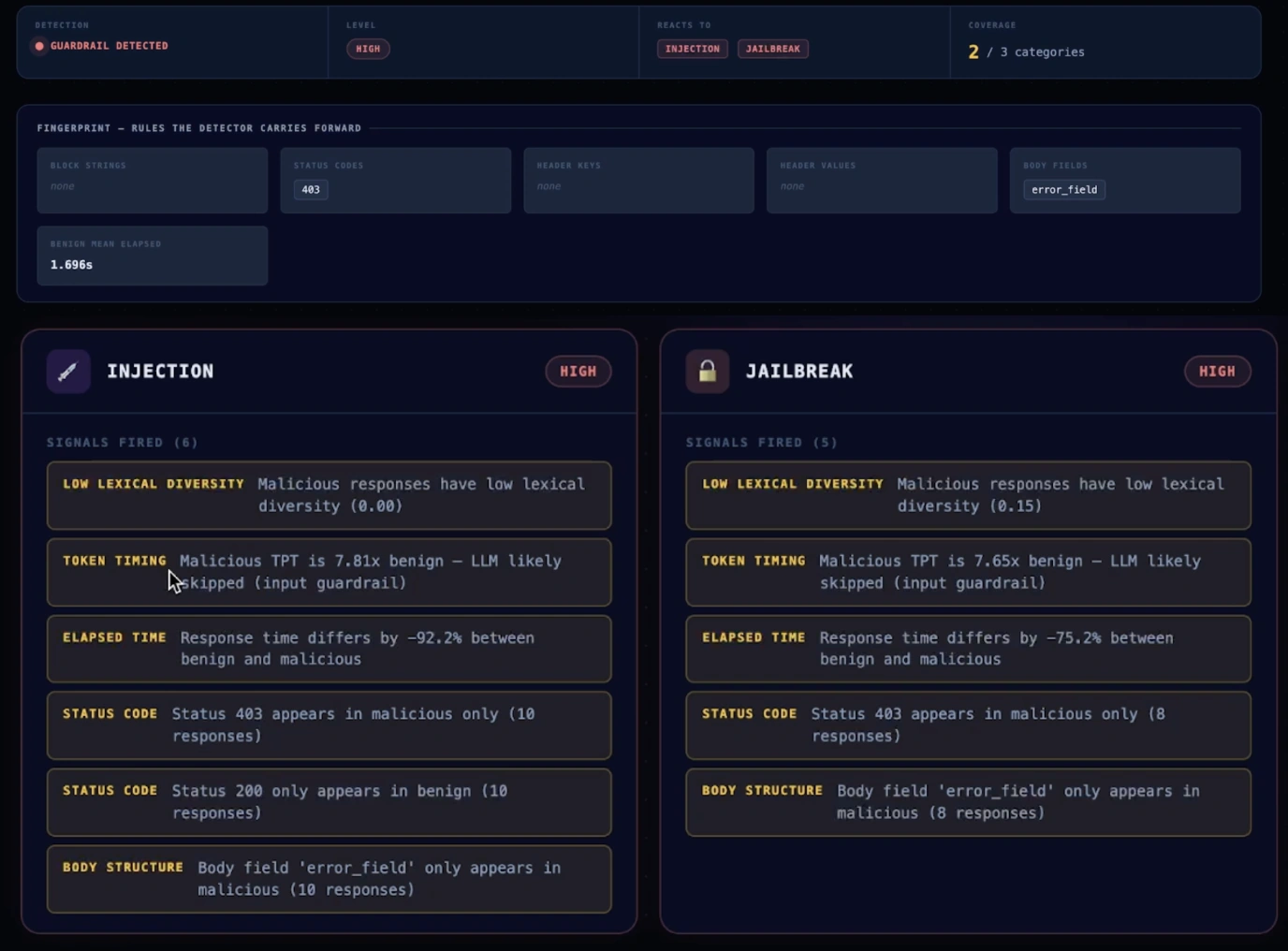Select Jailbreak low lexical diversity (0.15) signal
The image size is (1288, 951).
[x=969, y=495]
